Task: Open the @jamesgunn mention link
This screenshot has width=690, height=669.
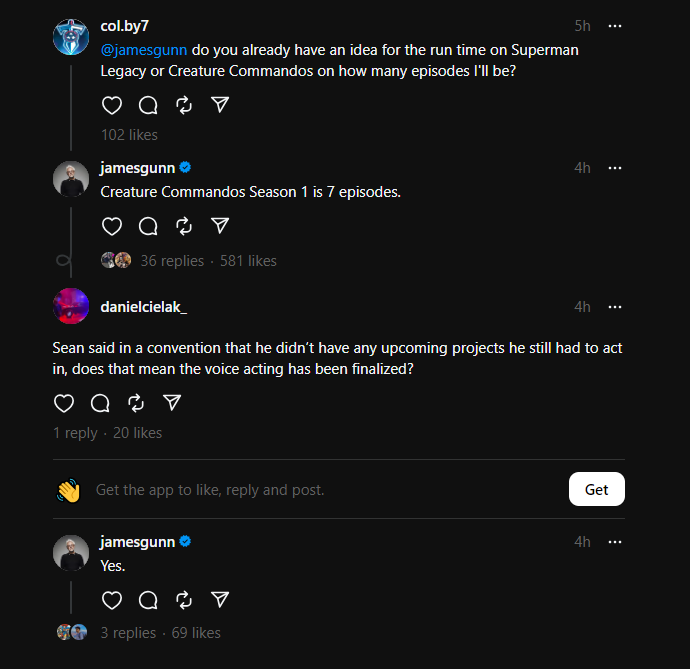Action: coord(144,49)
